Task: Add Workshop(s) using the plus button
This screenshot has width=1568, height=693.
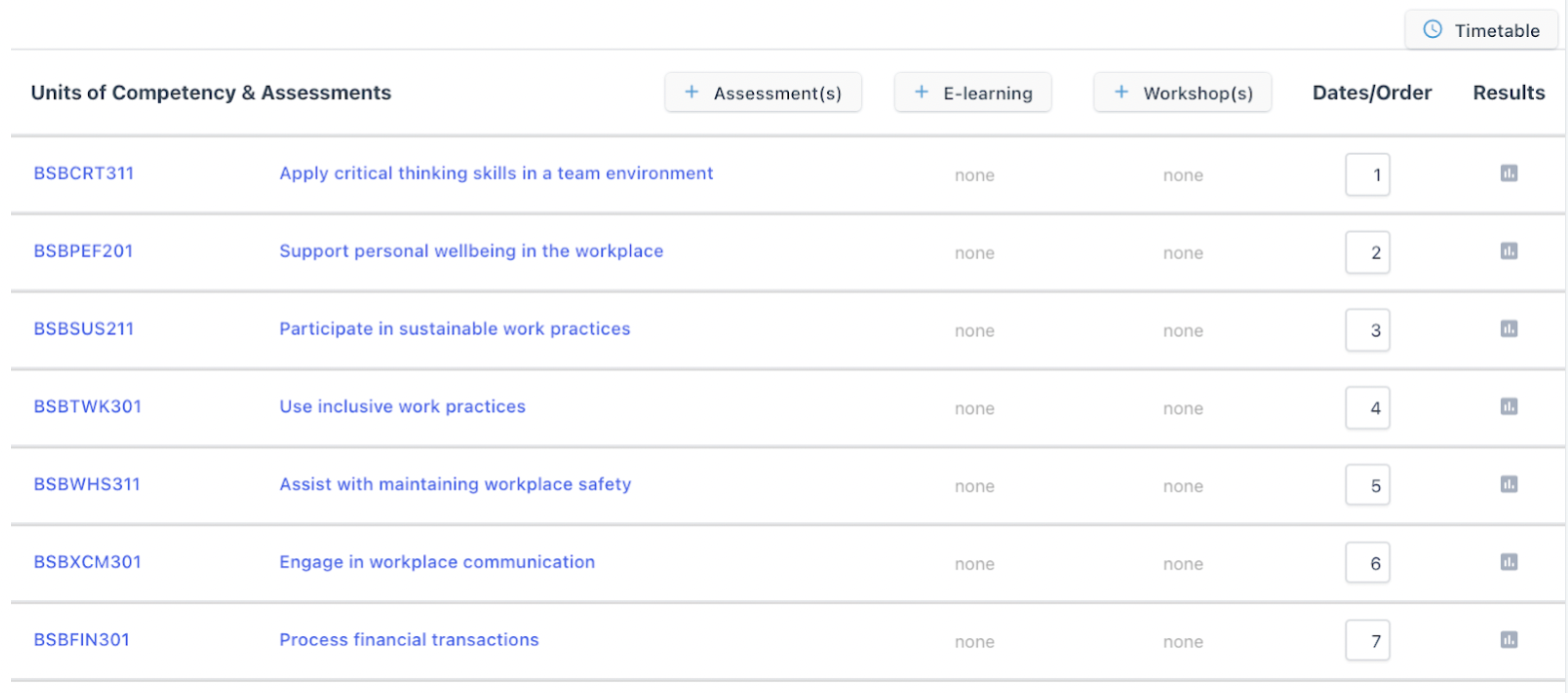Action: point(1182,93)
